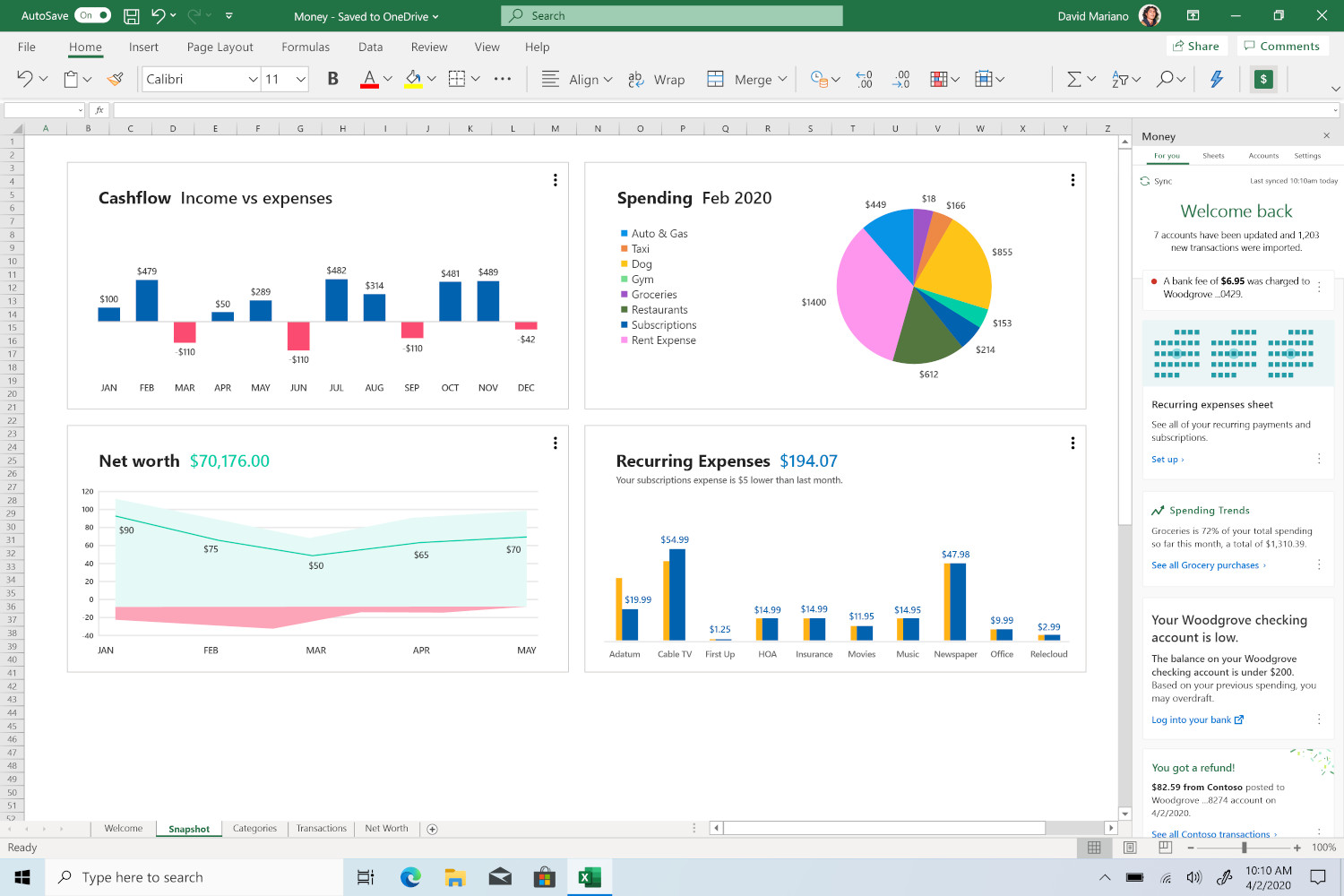
Task: Apply the yellow fill color
Action: [413, 79]
